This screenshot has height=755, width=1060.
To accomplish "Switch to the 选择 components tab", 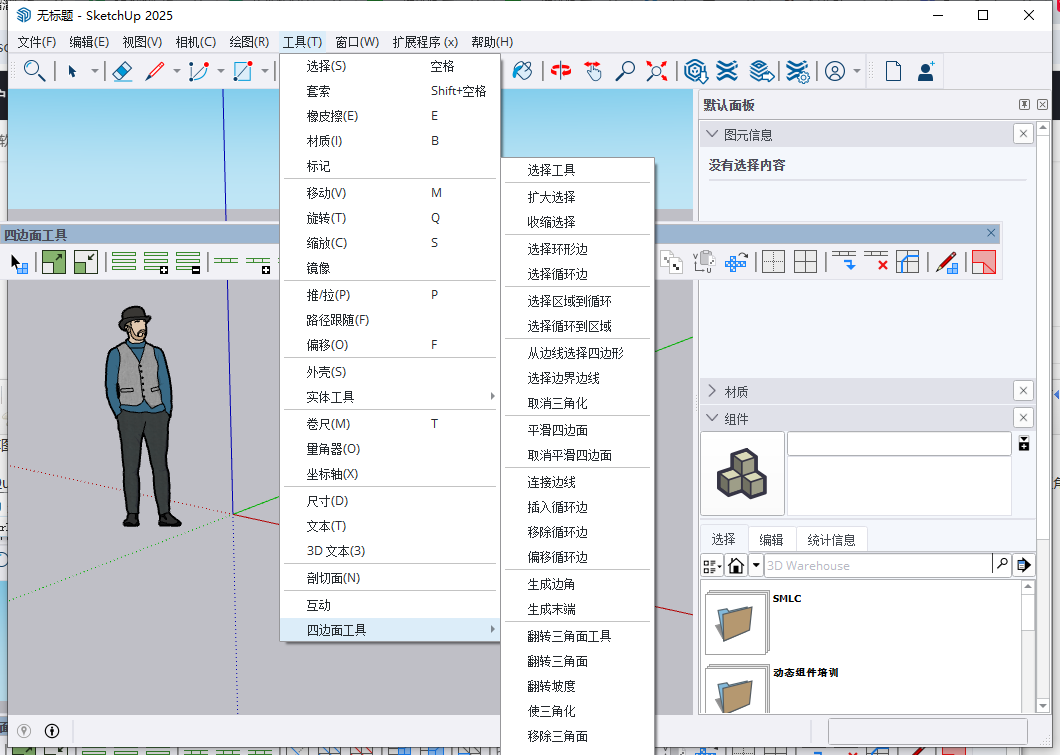I will point(723,539).
